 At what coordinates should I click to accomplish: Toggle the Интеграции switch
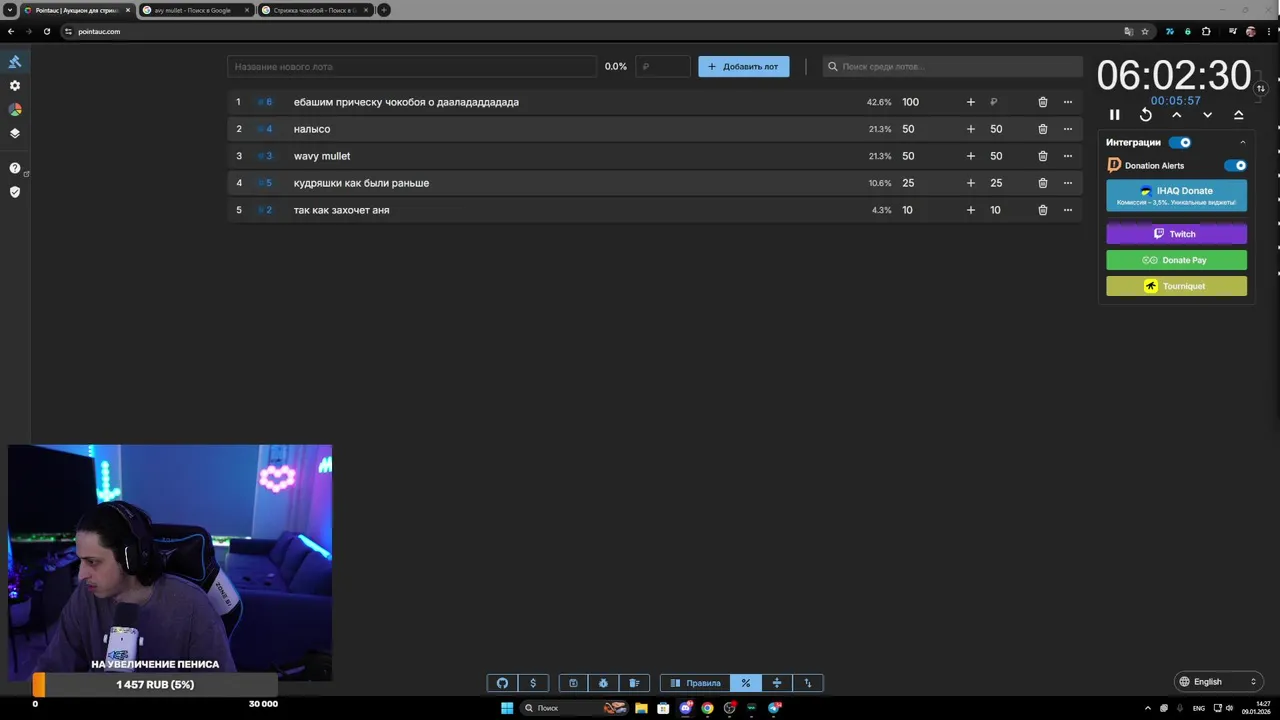point(1180,143)
